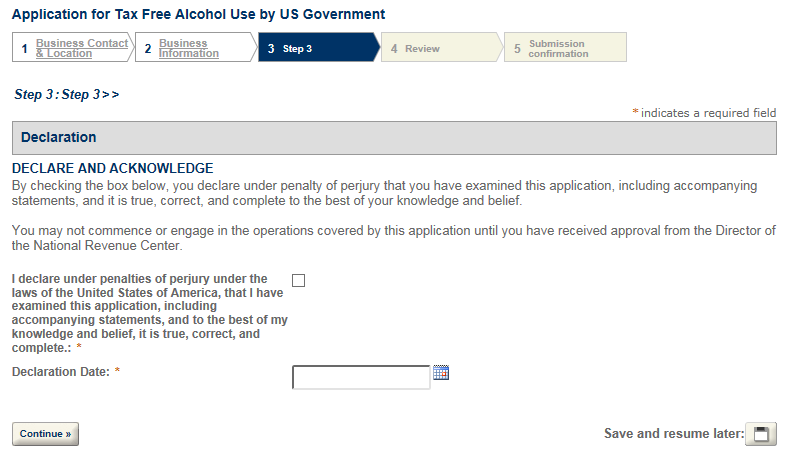Screen dimensions: 791x470
Task: Go back to Business Contact & Location step
Action: tap(81, 48)
